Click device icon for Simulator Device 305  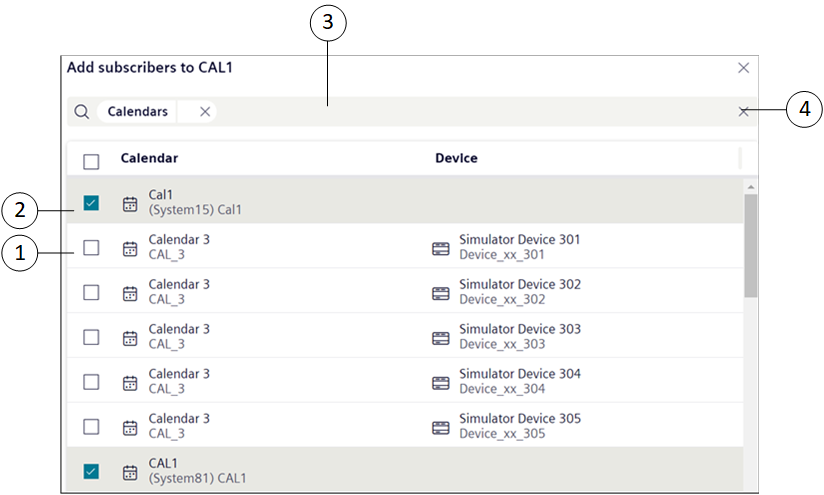click(x=440, y=427)
